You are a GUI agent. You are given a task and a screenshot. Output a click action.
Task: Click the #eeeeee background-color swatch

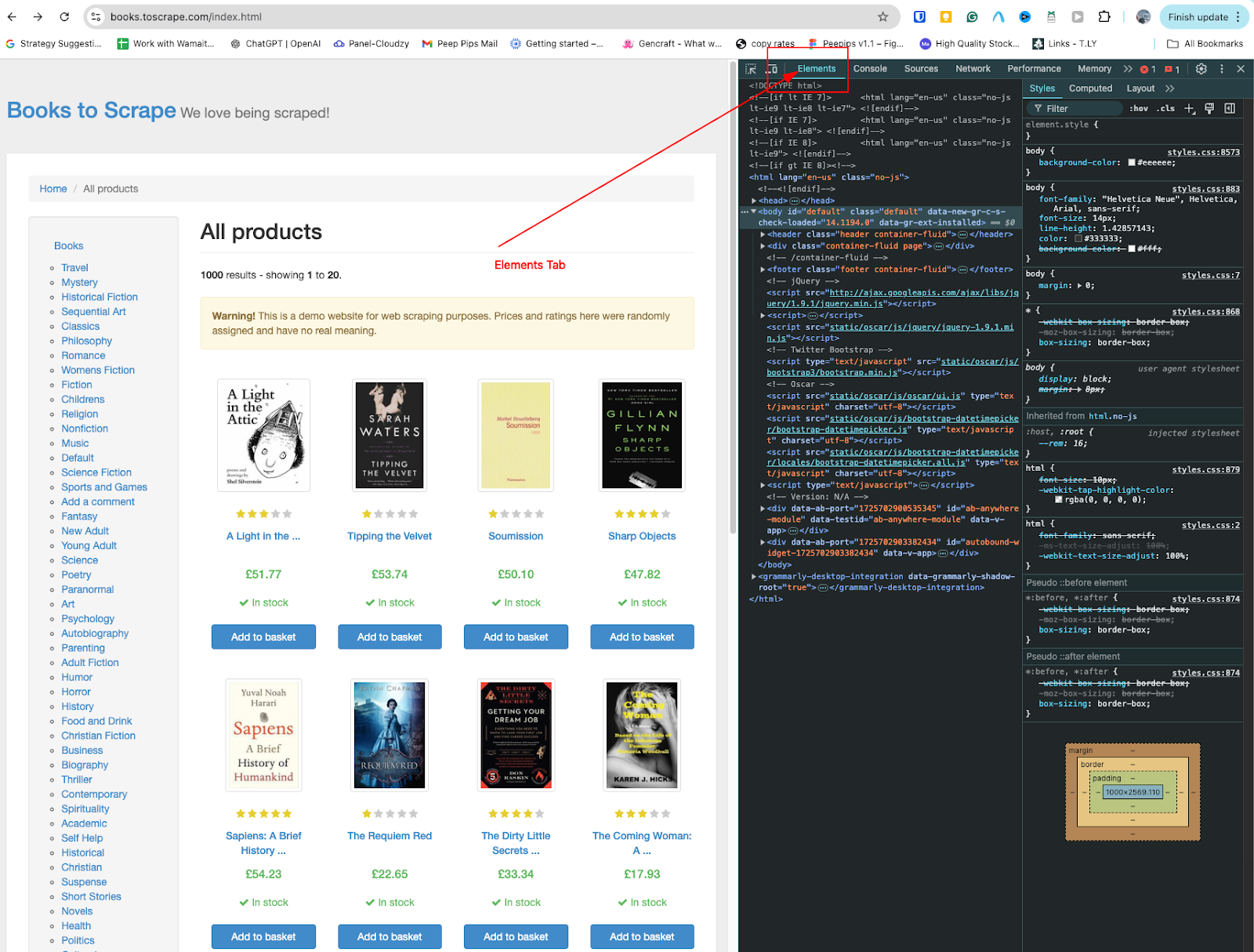[1132, 162]
